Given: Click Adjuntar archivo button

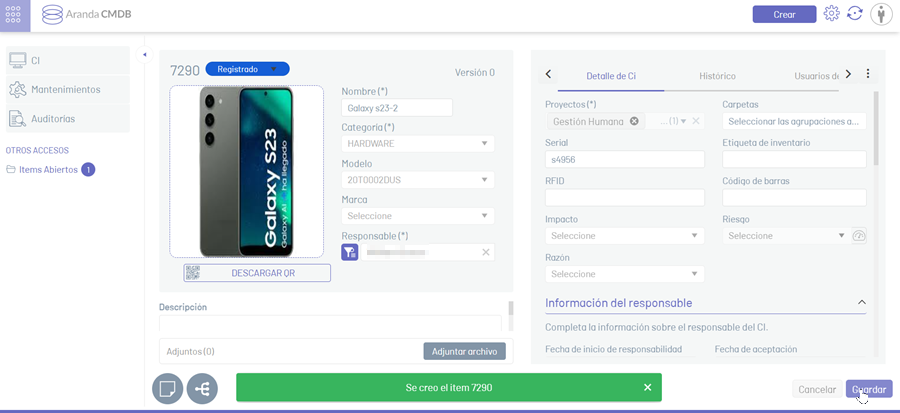Looking at the screenshot, I should [x=464, y=351].
